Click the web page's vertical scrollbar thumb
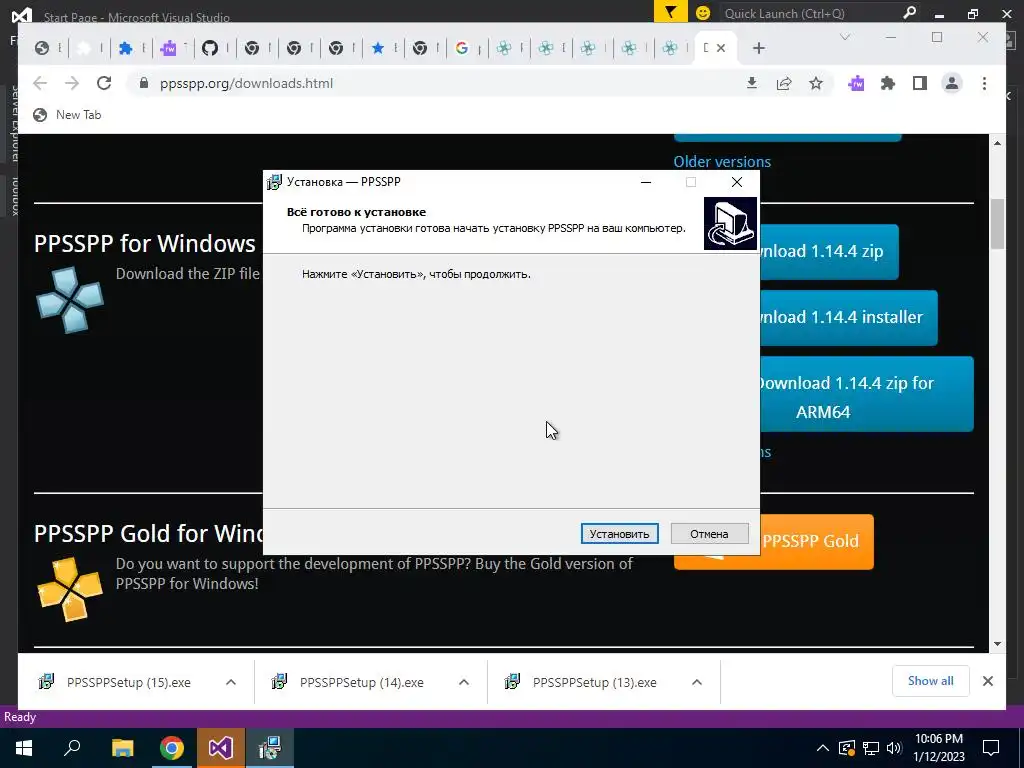 pos(997,224)
